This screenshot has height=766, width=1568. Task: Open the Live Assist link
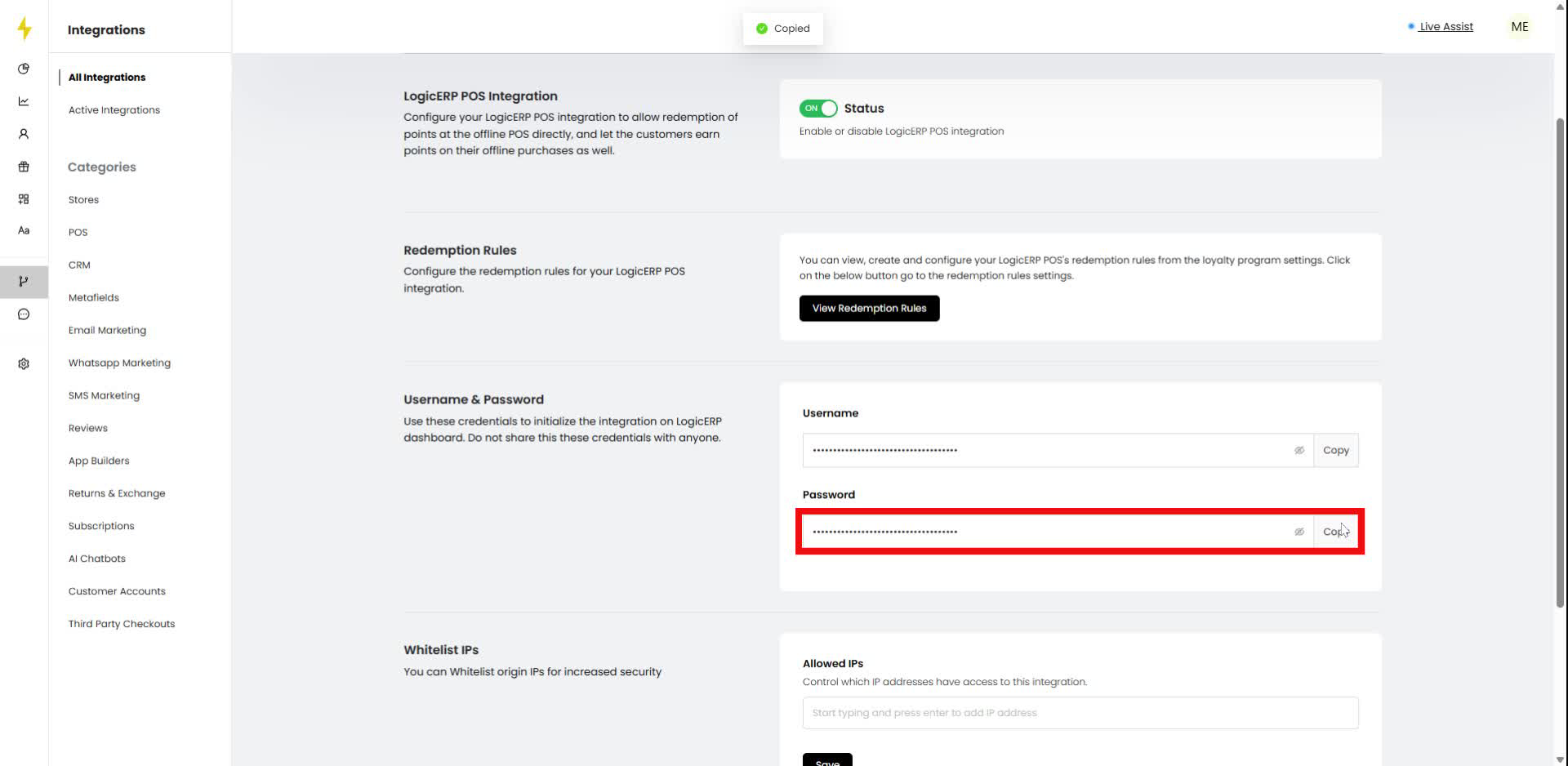(x=1445, y=26)
